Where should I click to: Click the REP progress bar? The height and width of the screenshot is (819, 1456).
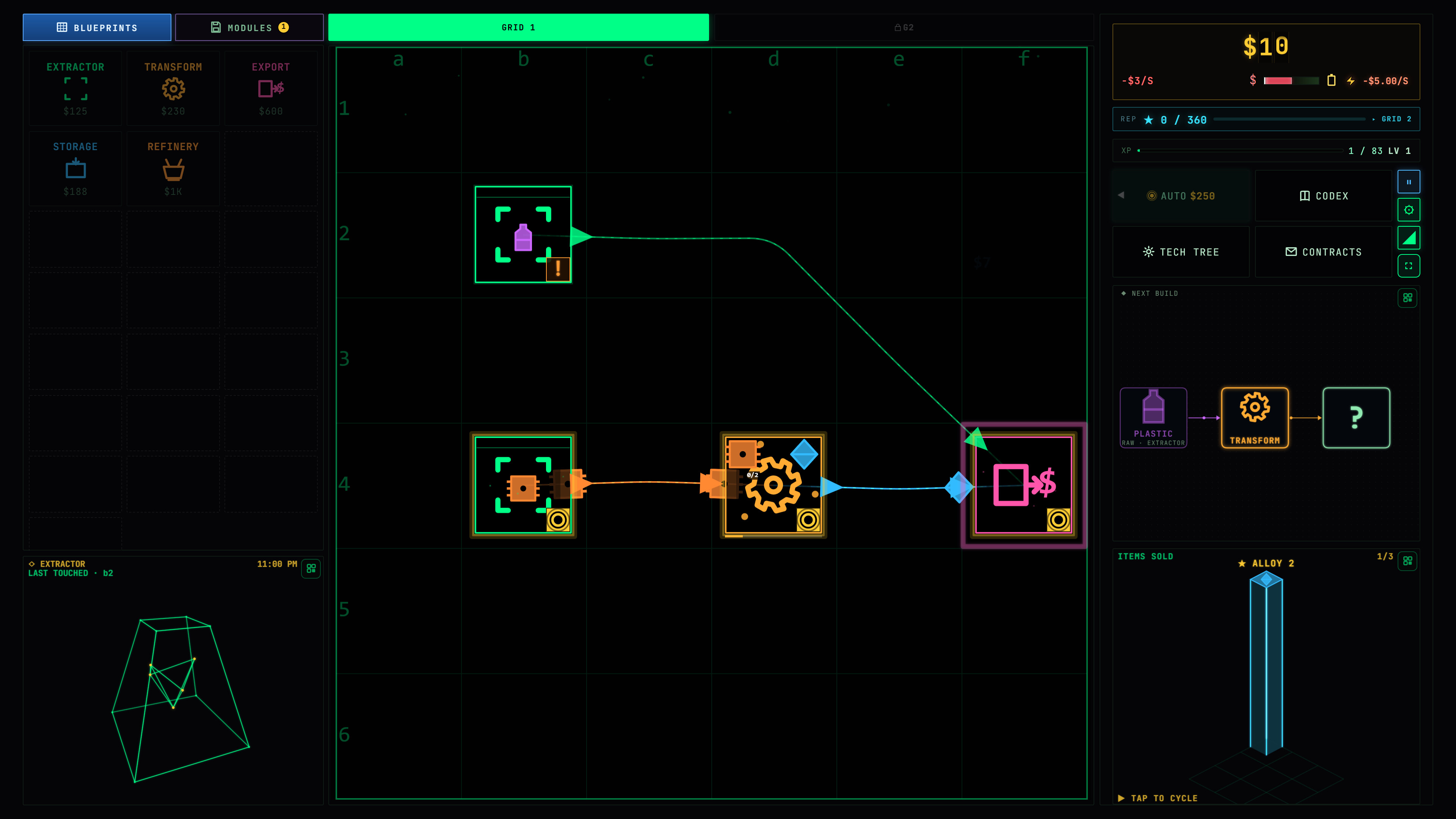(1289, 119)
